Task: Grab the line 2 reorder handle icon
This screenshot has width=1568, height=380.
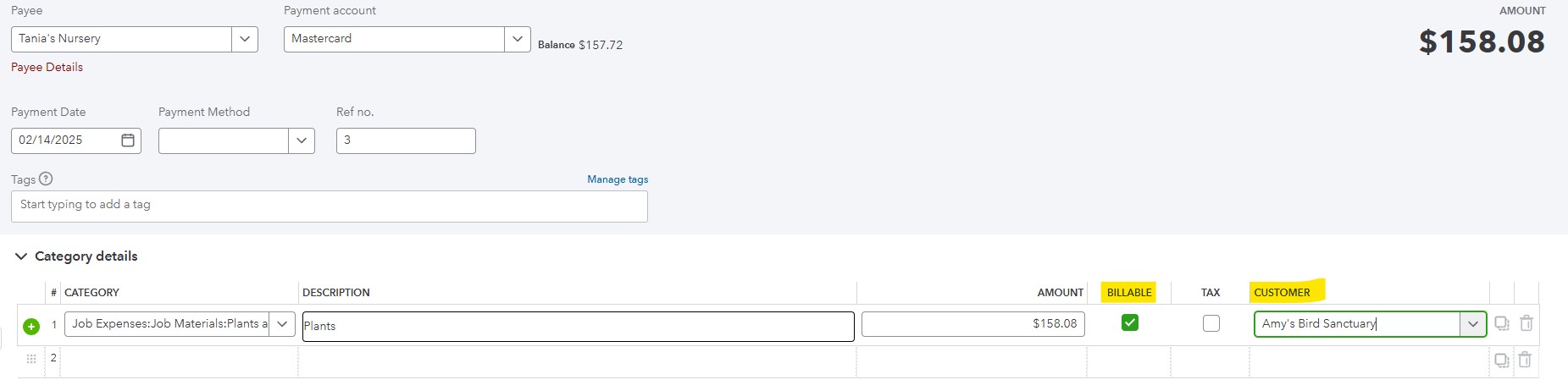Action: 31,359
